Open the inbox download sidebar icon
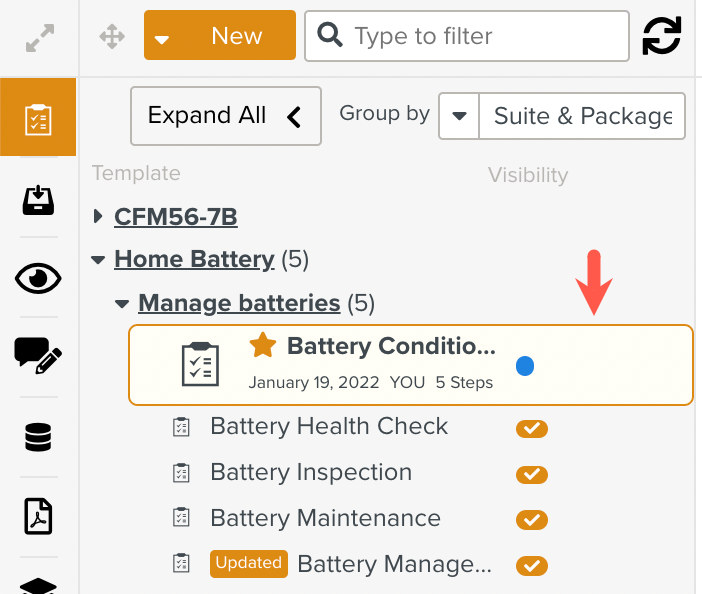702x594 pixels. [39, 200]
